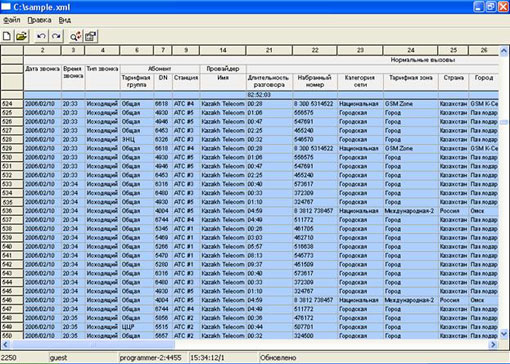The image size is (510, 364).
Task: Click the Open folder toolbar icon
Action: coord(22,36)
